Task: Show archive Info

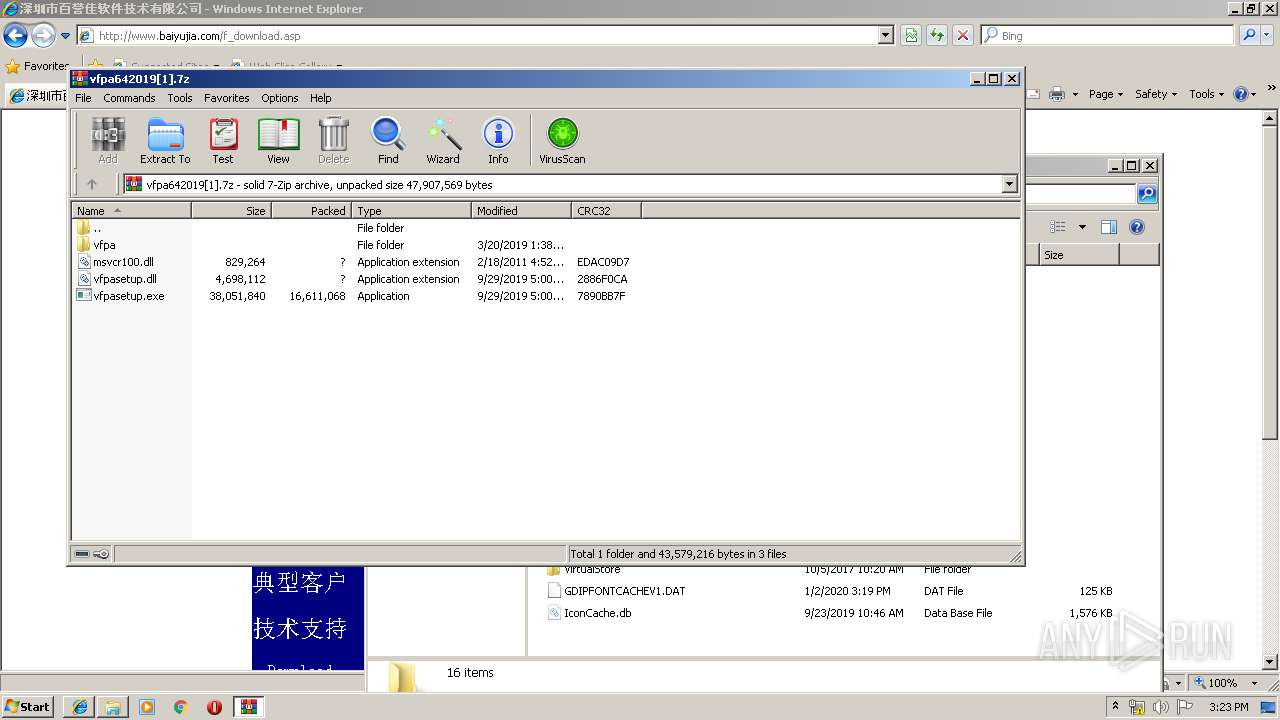Action: [x=498, y=140]
